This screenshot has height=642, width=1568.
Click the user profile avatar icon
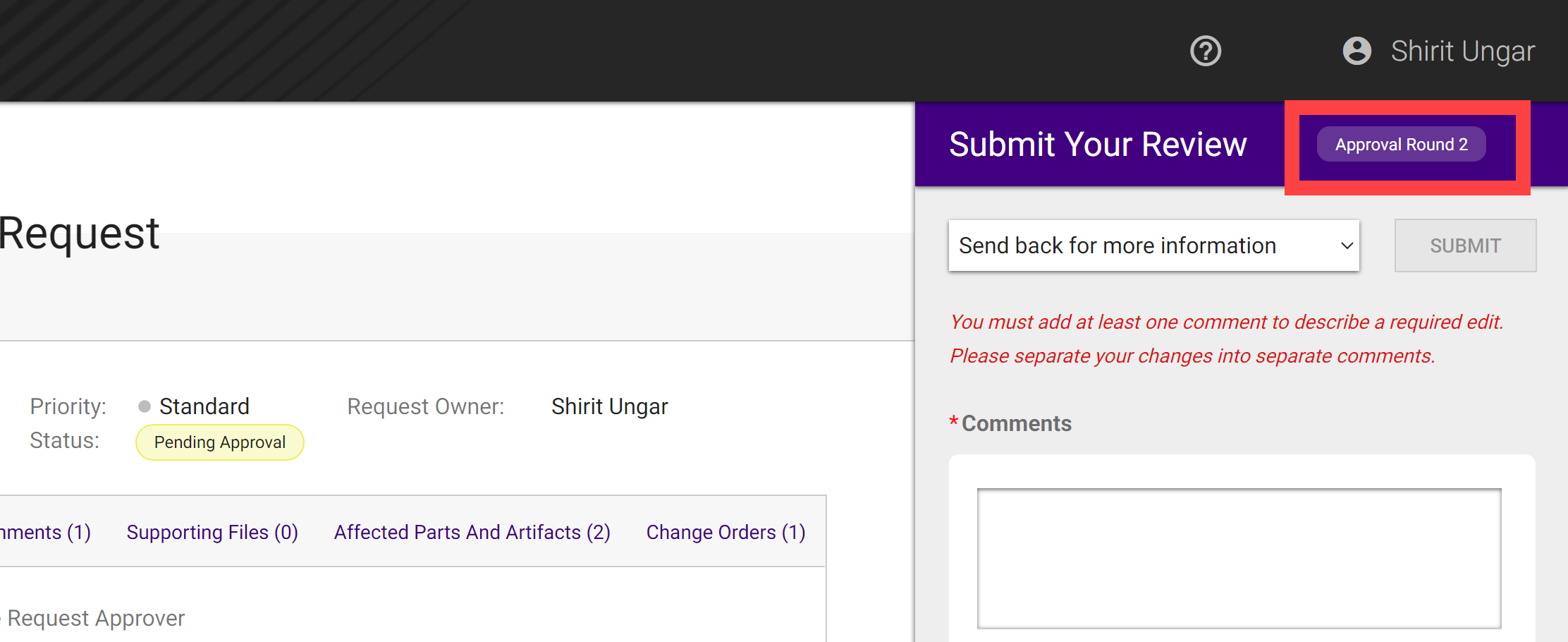point(1356,51)
